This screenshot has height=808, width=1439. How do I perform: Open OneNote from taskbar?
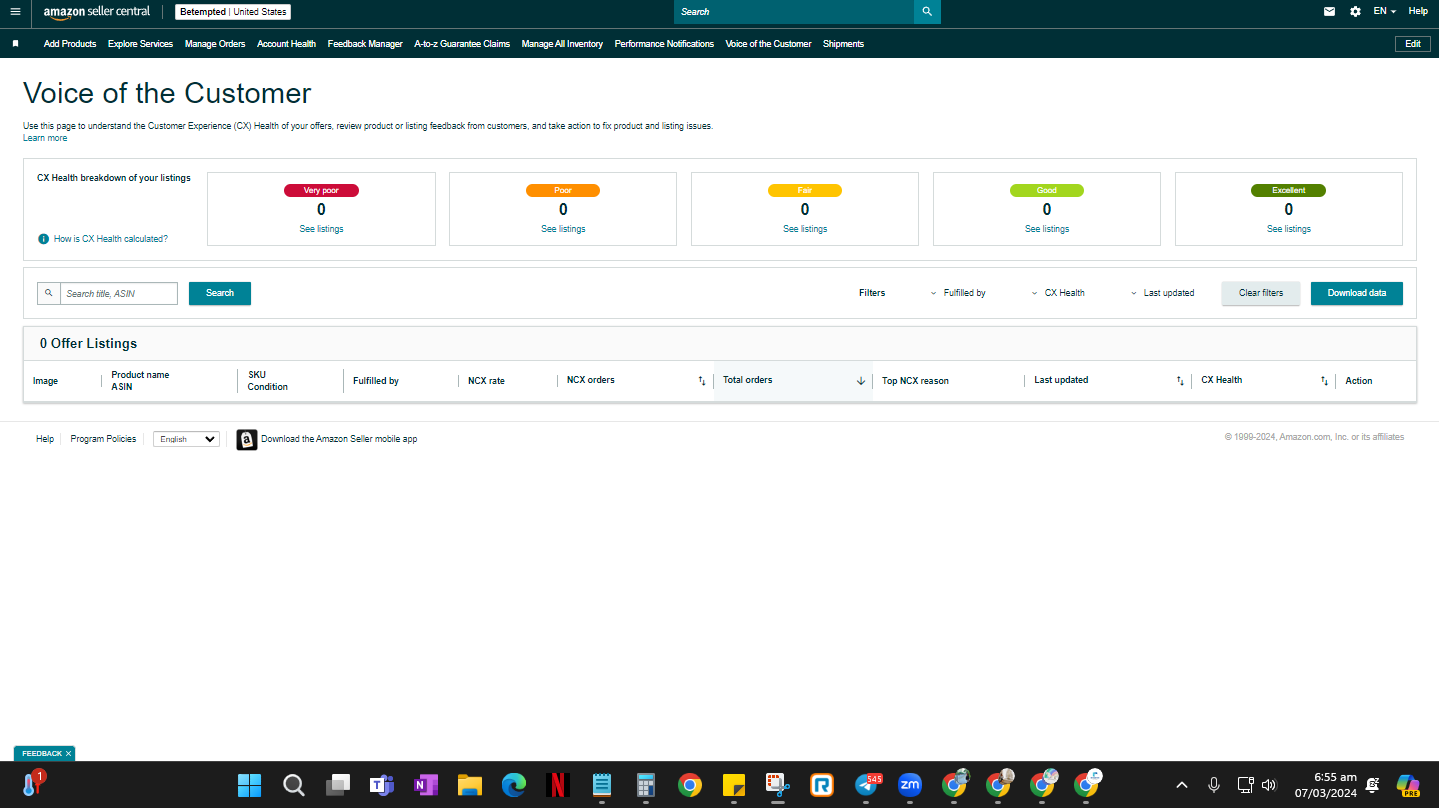click(x=426, y=785)
